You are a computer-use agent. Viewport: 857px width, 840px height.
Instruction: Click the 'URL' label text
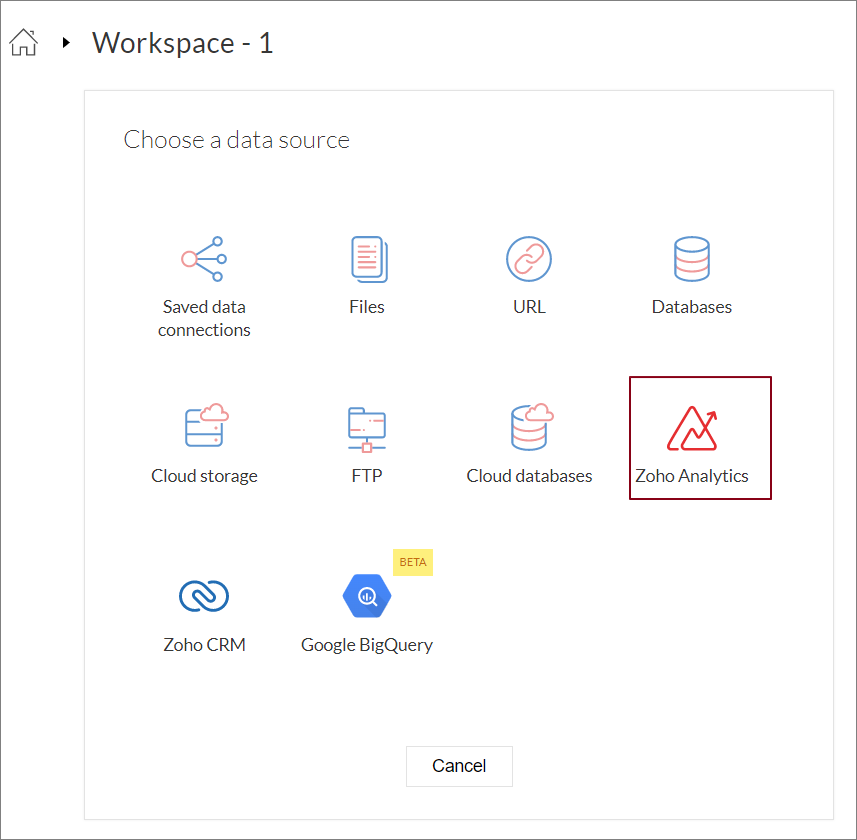[529, 307]
